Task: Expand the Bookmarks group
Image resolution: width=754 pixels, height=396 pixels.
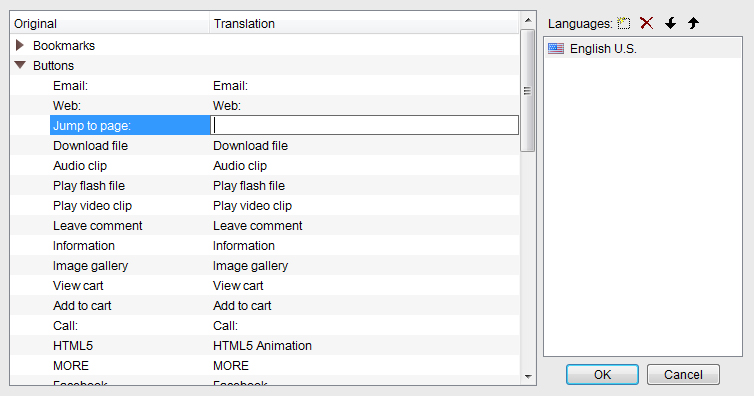Action: tap(20, 45)
